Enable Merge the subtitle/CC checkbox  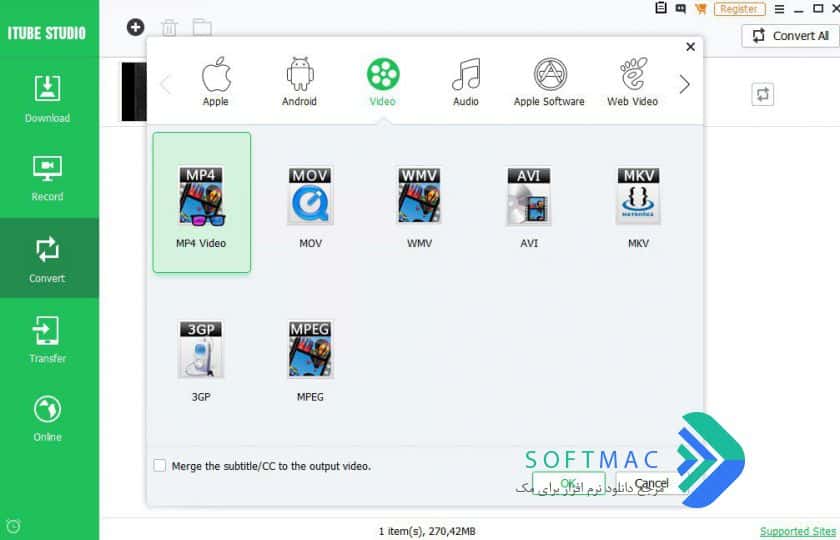point(160,466)
